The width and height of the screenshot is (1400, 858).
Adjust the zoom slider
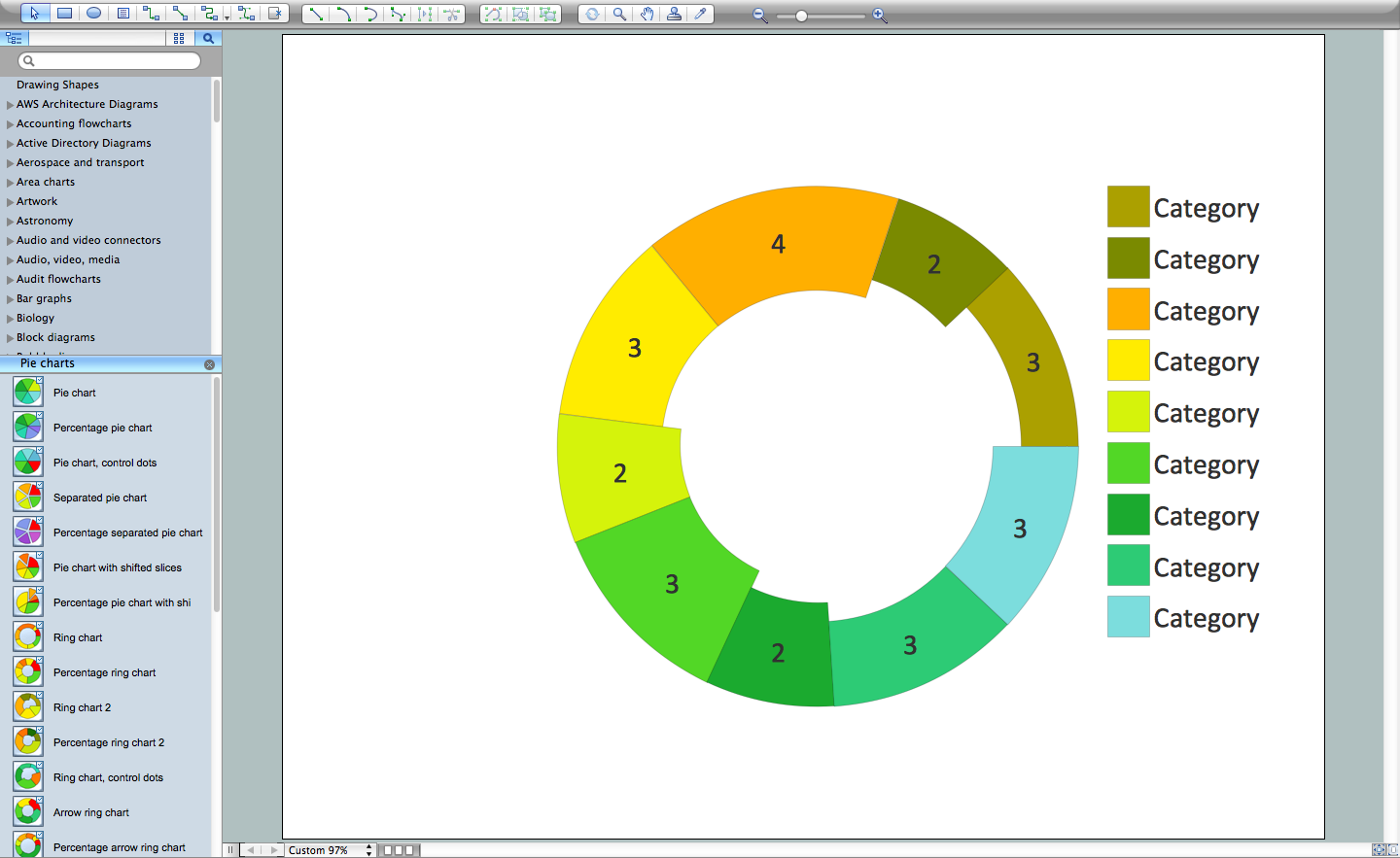tap(799, 16)
